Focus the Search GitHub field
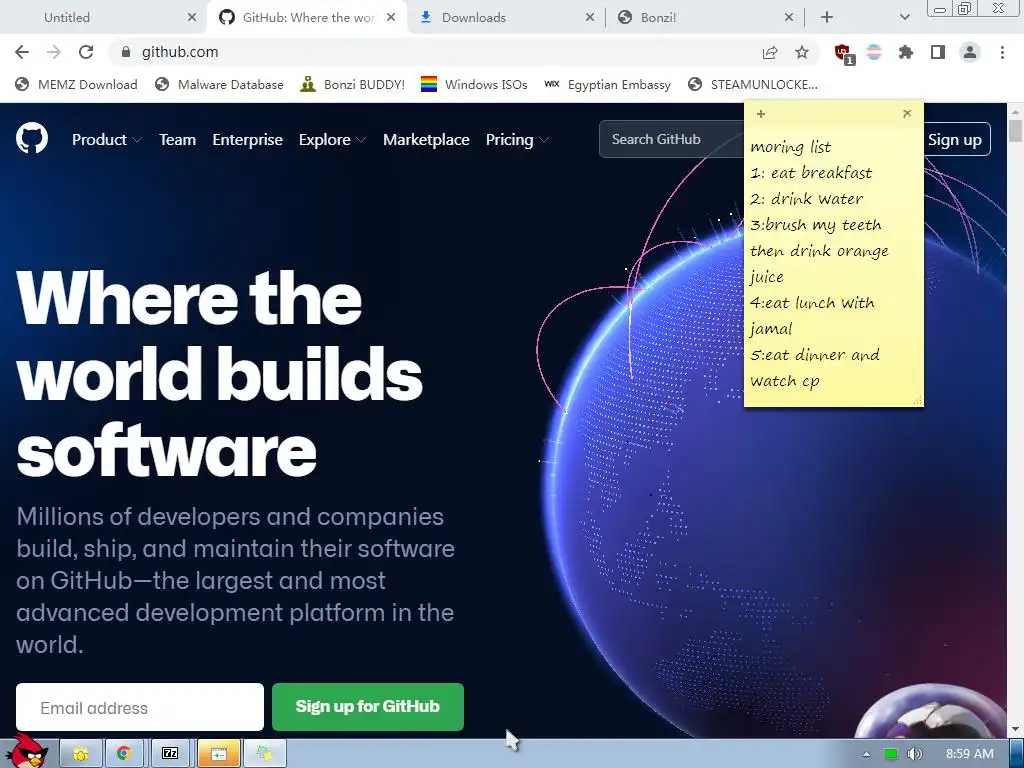The width and height of the screenshot is (1024, 768). click(x=671, y=139)
